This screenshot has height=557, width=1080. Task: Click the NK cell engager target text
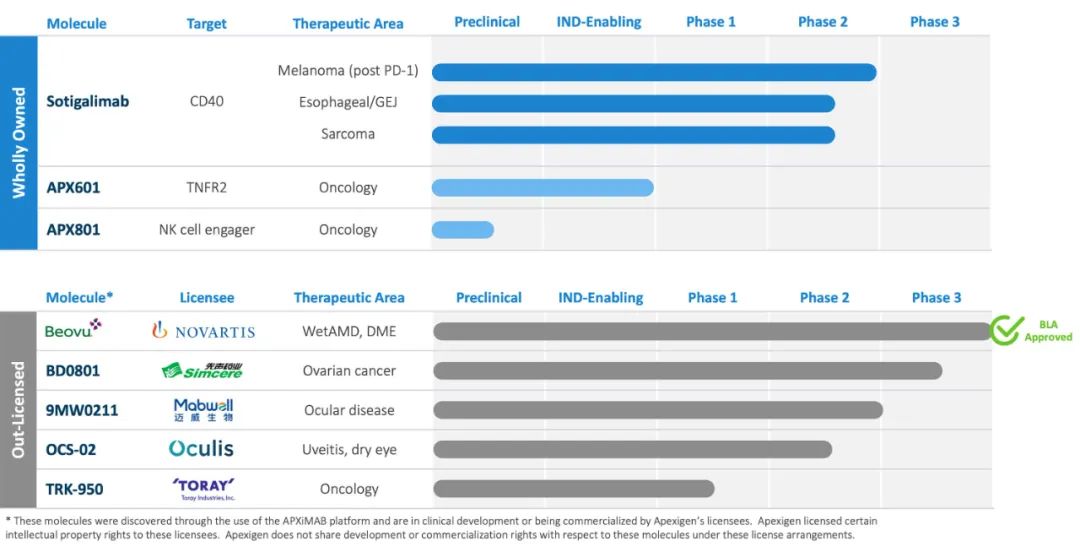[x=207, y=230]
